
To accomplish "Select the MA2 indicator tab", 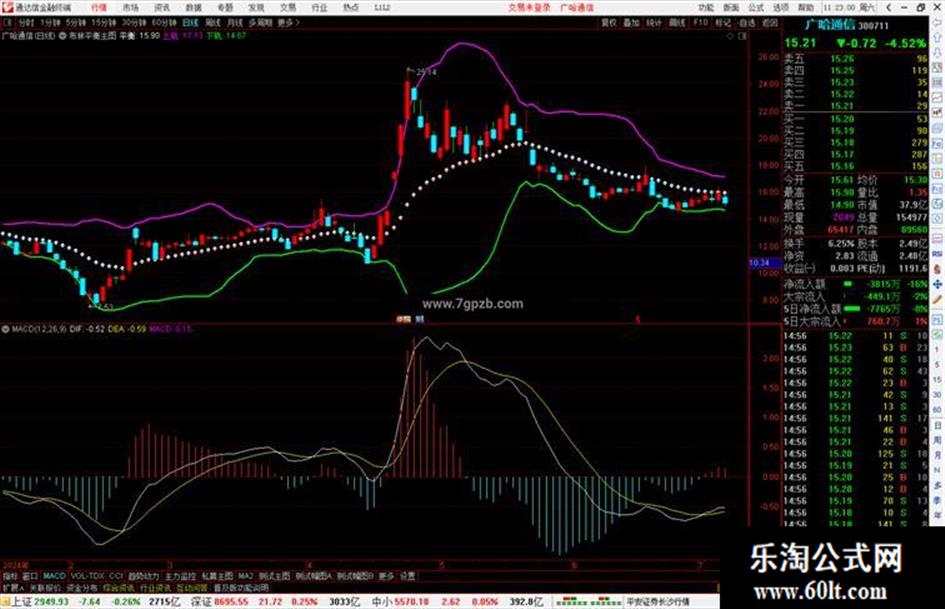I will pyautogui.click(x=245, y=576).
